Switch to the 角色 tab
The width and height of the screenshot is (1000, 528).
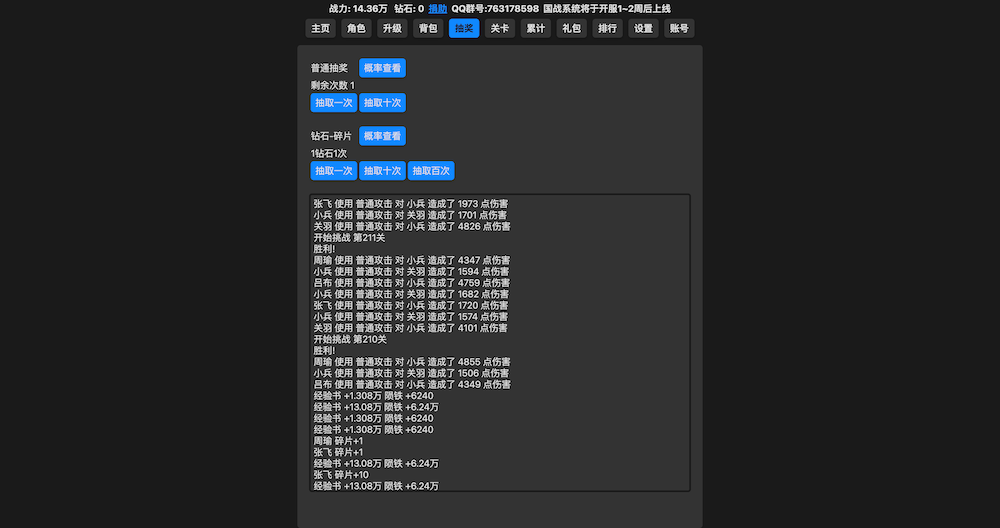356,28
